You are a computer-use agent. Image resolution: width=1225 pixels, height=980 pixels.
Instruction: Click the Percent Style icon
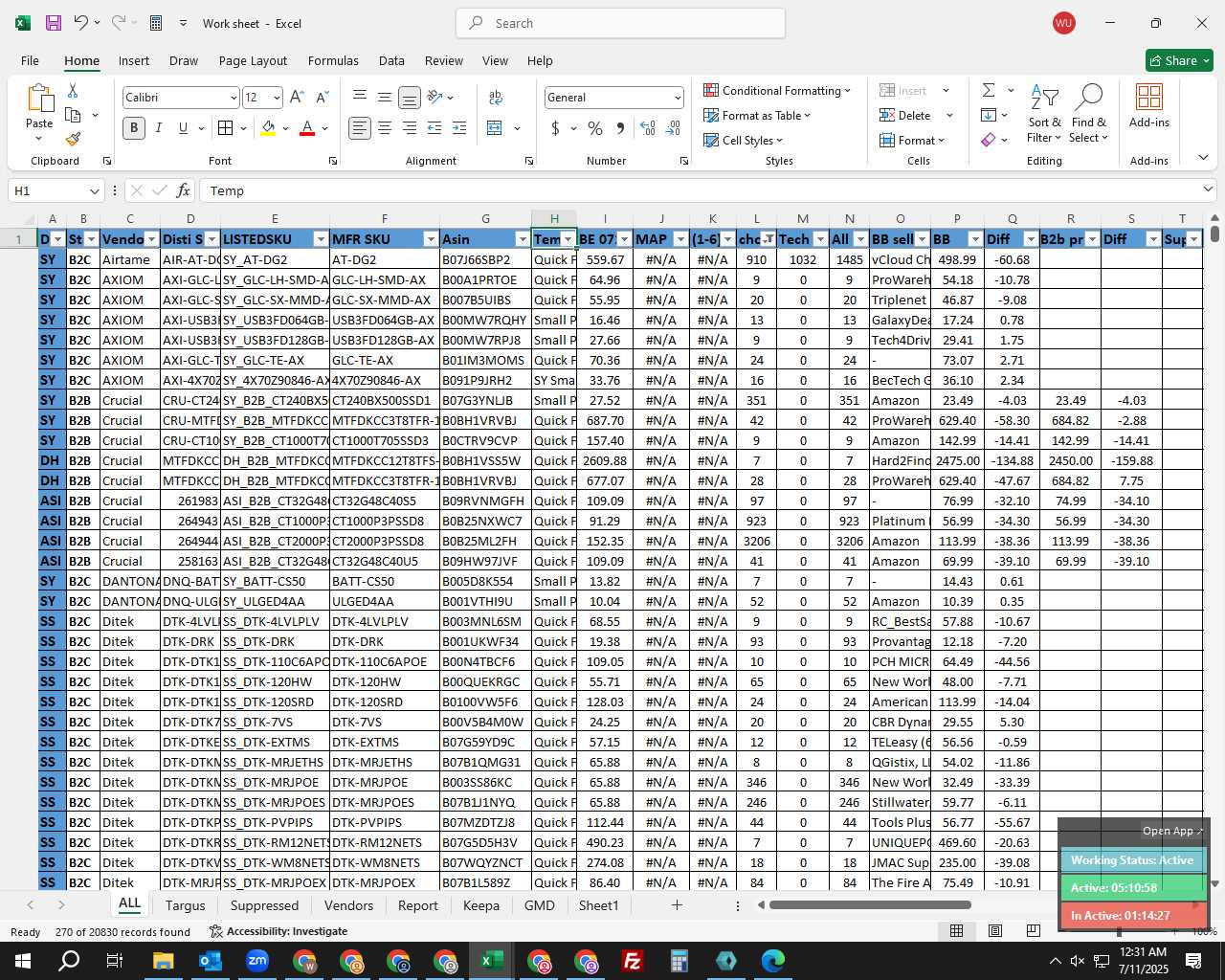pos(595,128)
